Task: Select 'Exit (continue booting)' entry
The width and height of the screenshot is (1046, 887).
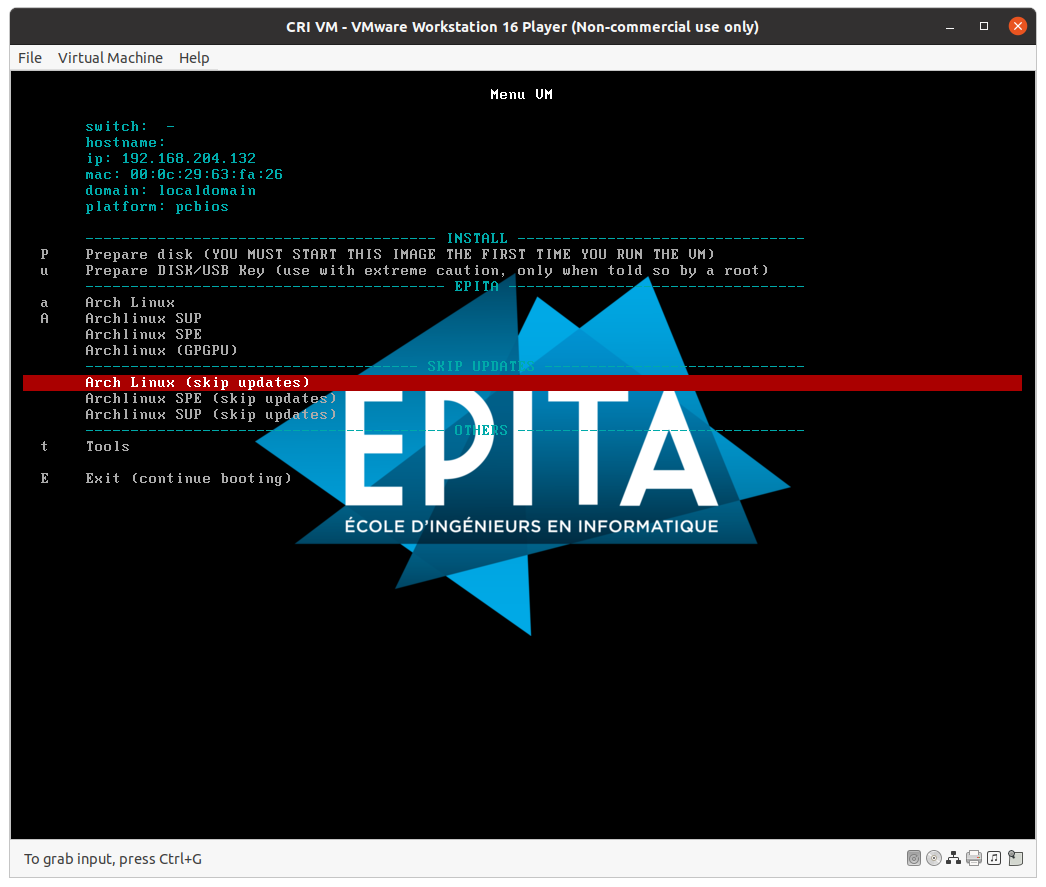Action: coord(189,479)
